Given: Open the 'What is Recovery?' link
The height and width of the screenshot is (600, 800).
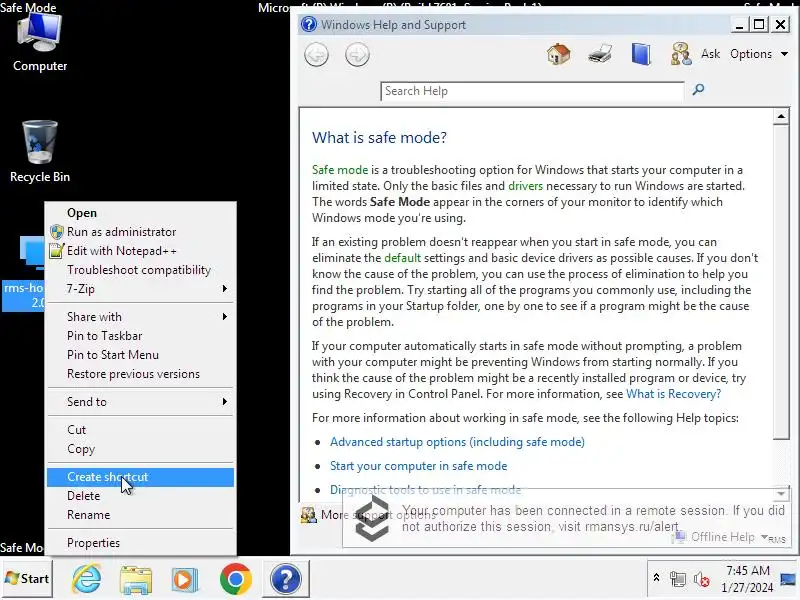Looking at the screenshot, I should click(x=673, y=394).
